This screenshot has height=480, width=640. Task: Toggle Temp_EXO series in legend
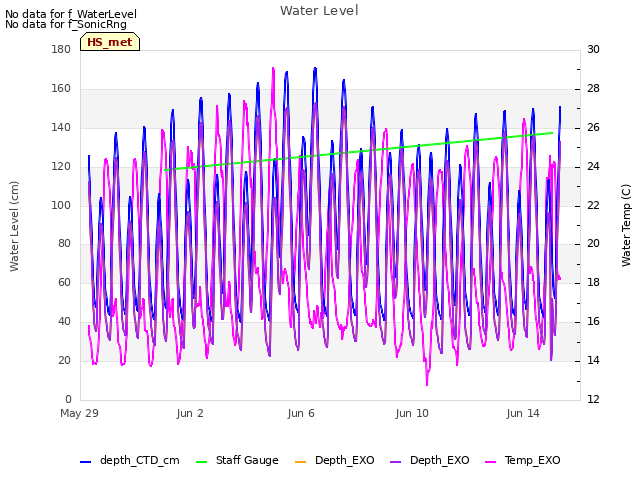tap(522, 460)
